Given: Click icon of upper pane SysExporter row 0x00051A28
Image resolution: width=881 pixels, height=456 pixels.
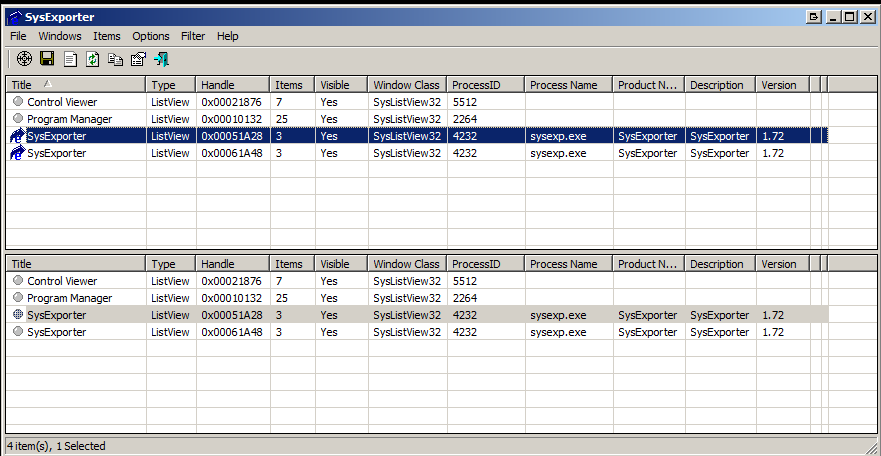Looking at the screenshot, I should click(x=18, y=136).
